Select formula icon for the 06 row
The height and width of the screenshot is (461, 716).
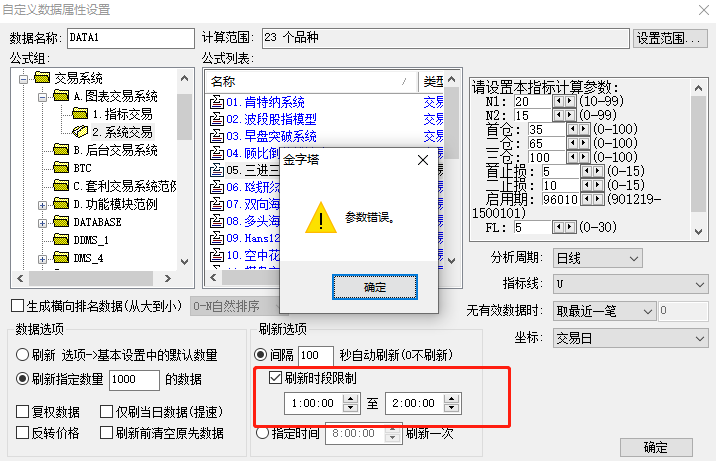tap(216, 187)
